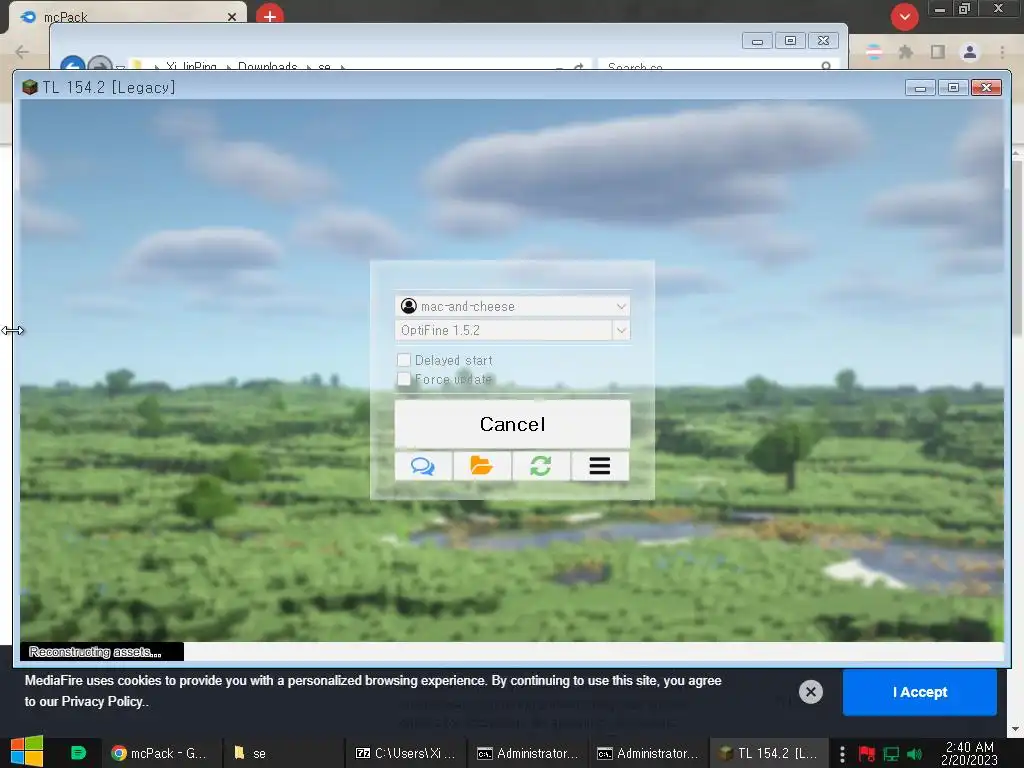Click the volume speaker tray icon

click(x=915, y=754)
